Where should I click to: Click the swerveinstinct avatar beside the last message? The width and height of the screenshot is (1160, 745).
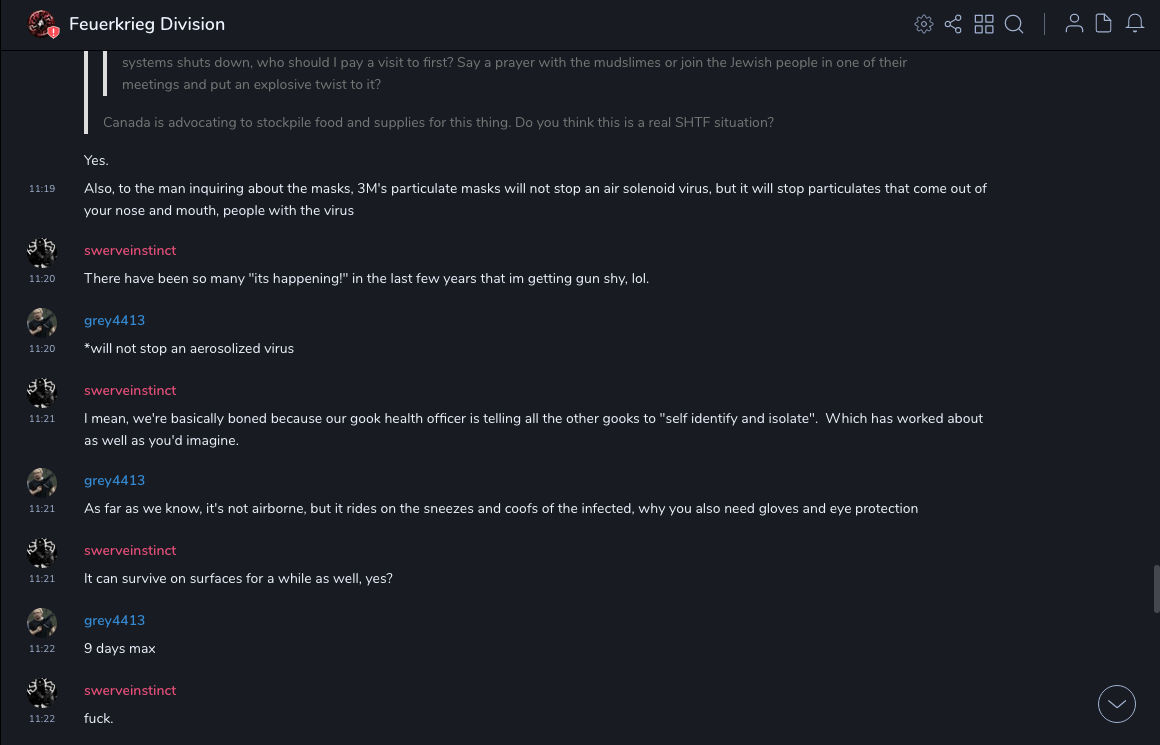point(42,693)
